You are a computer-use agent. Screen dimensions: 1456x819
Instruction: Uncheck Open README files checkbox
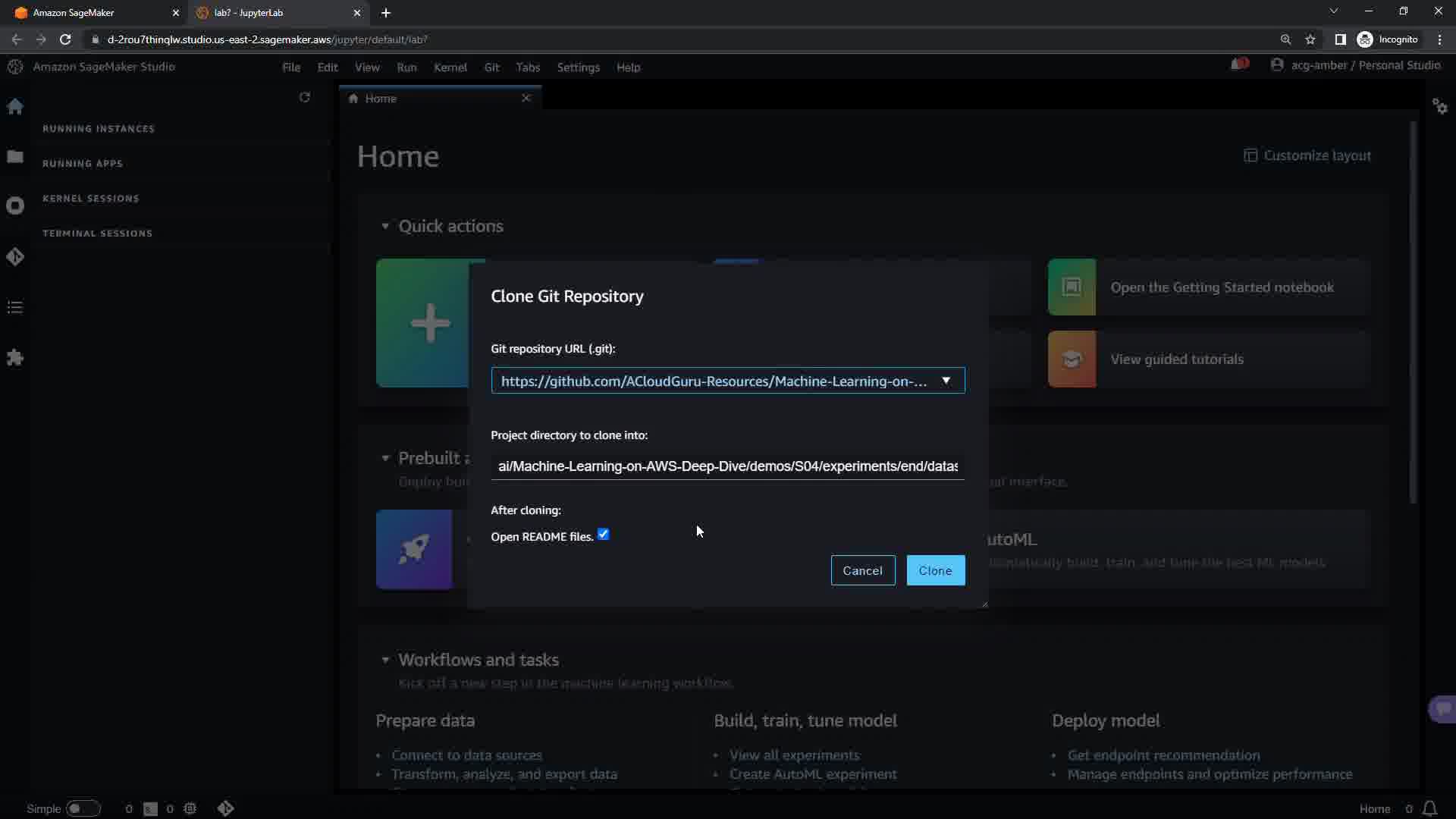(604, 535)
